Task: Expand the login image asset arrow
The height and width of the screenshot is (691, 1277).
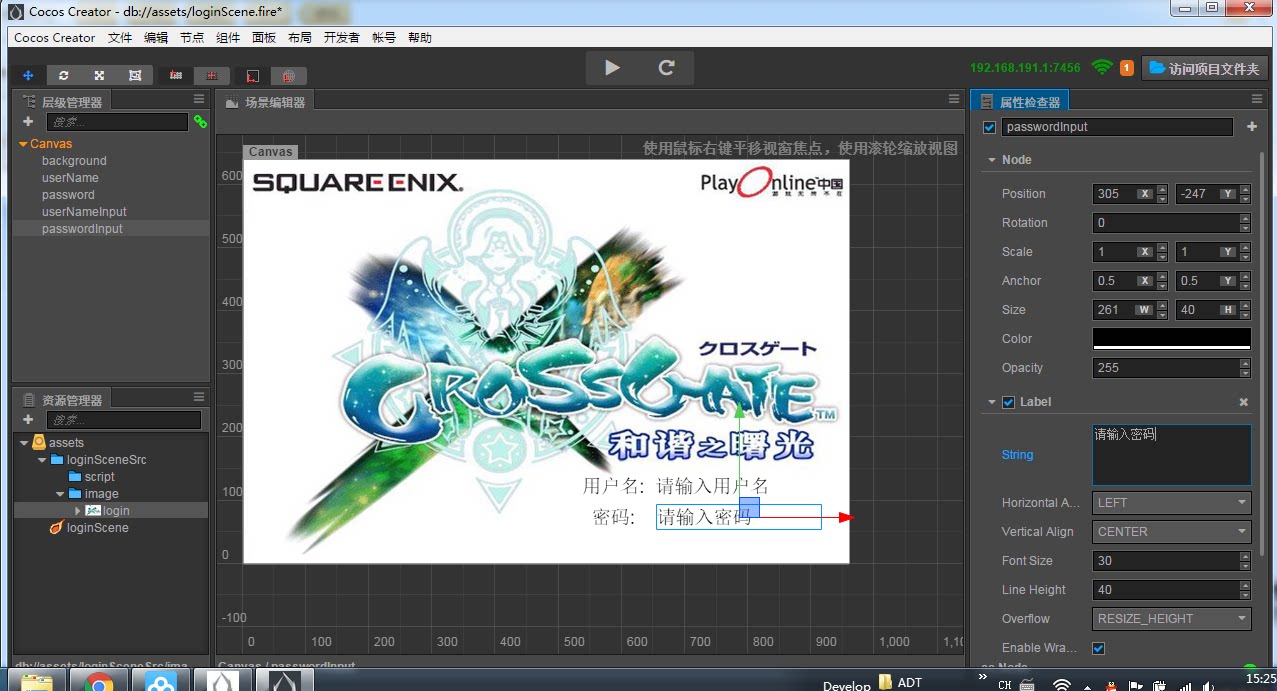Action: tap(78, 511)
